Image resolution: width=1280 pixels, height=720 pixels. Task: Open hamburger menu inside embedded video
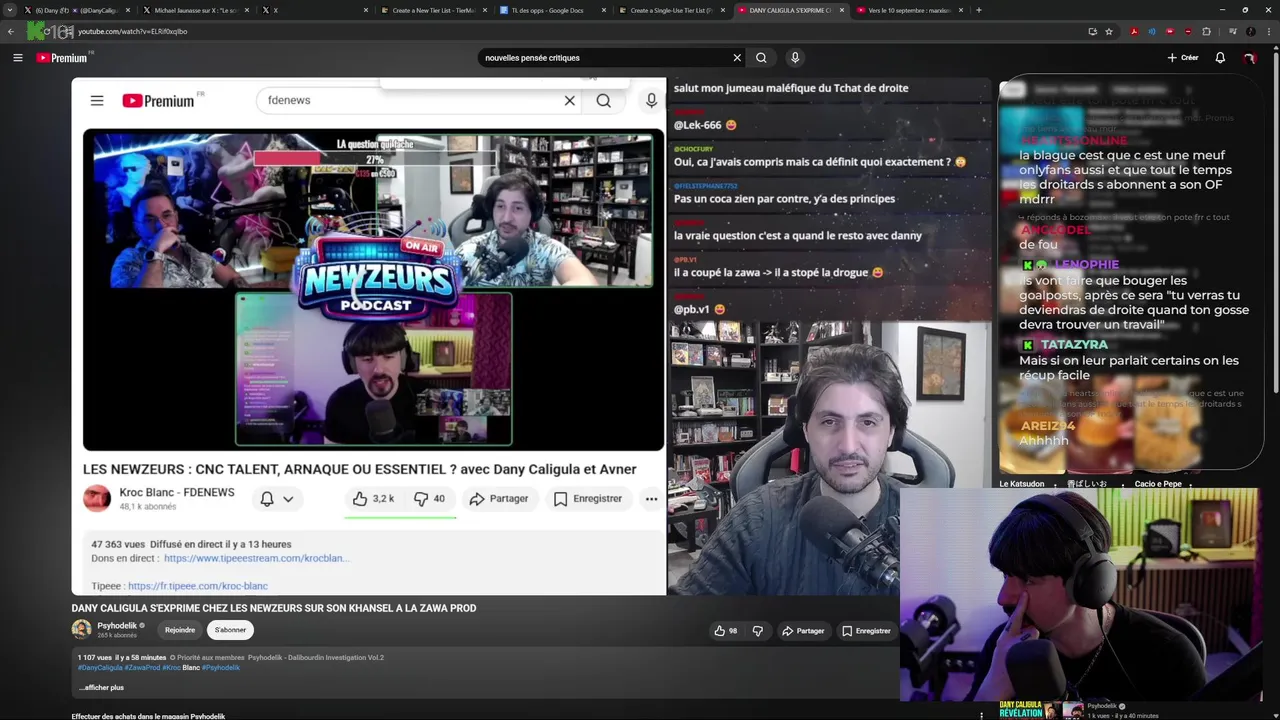pyautogui.click(x=97, y=100)
